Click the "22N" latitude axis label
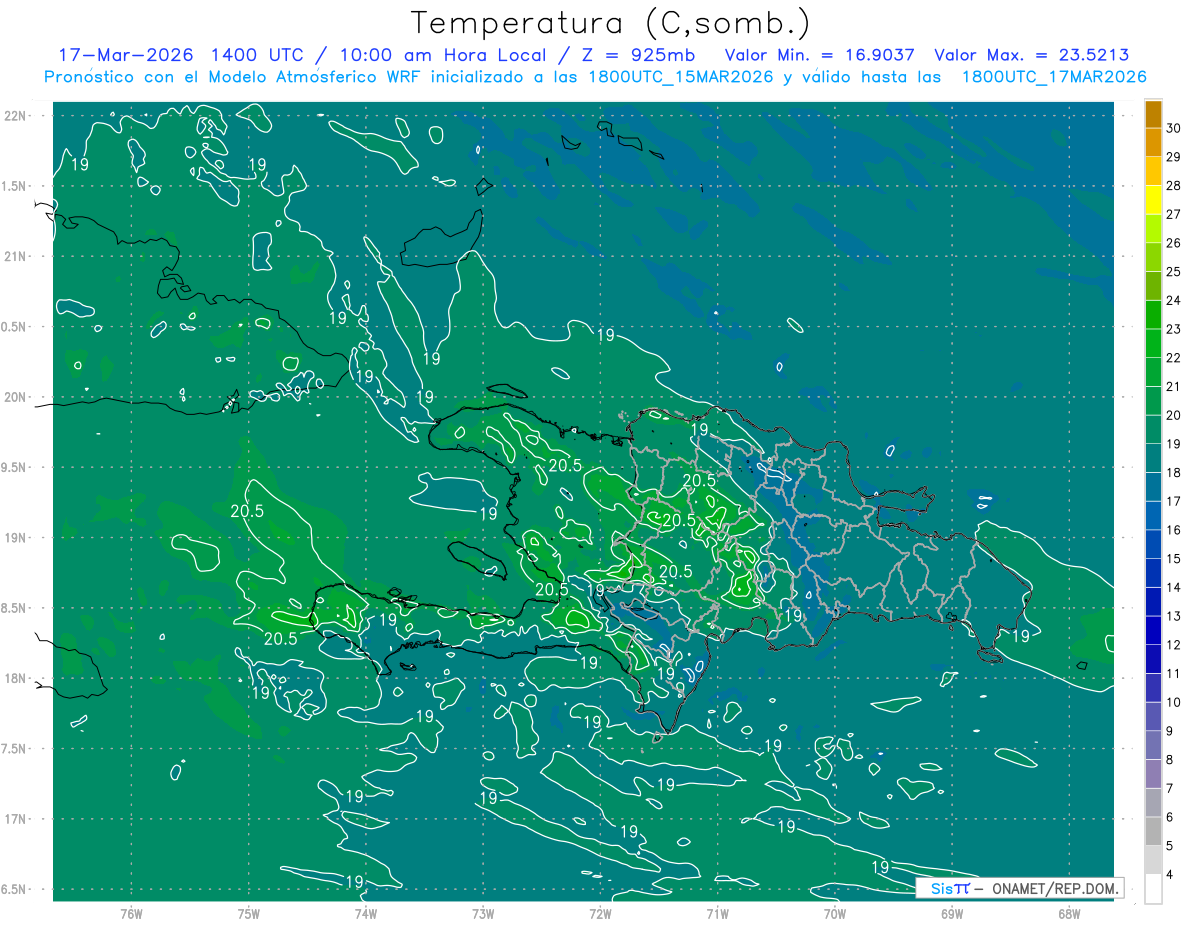The width and height of the screenshot is (1200, 927). (16, 116)
